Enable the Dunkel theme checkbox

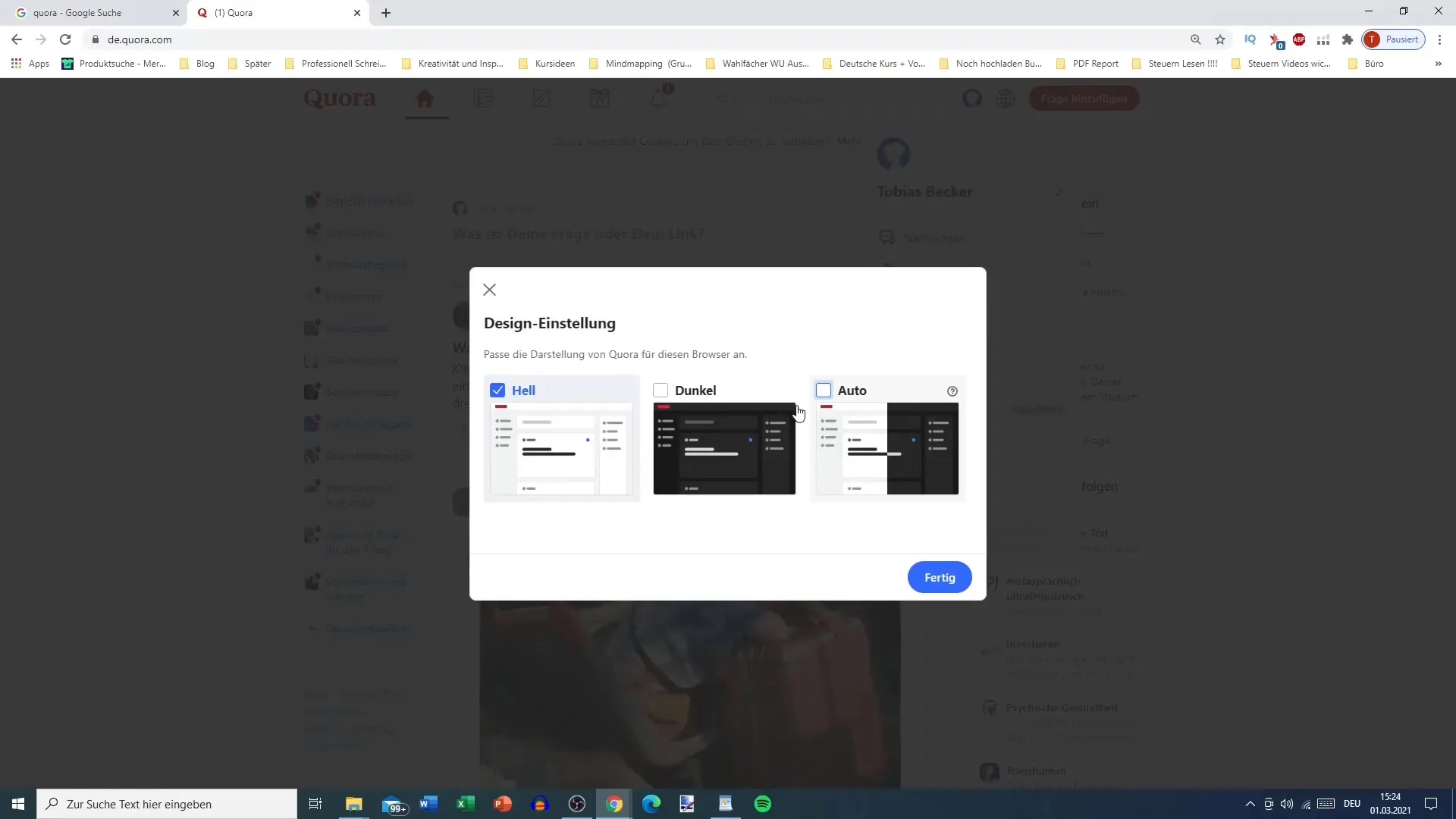pos(661,391)
